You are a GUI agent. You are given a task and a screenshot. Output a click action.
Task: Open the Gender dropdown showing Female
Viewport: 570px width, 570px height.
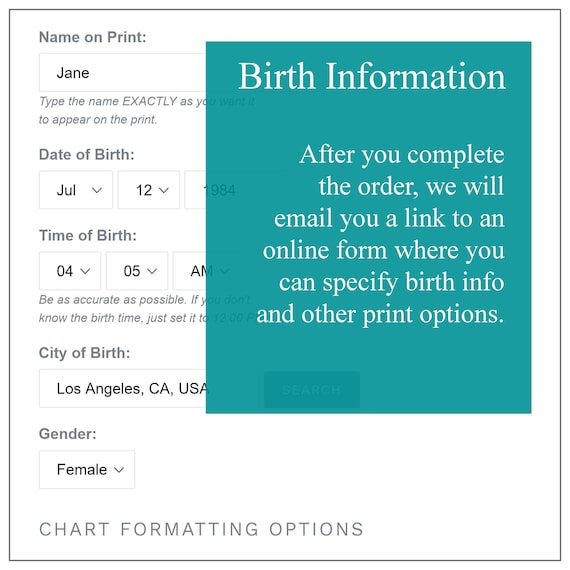pyautogui.click(x=87, y=469)
